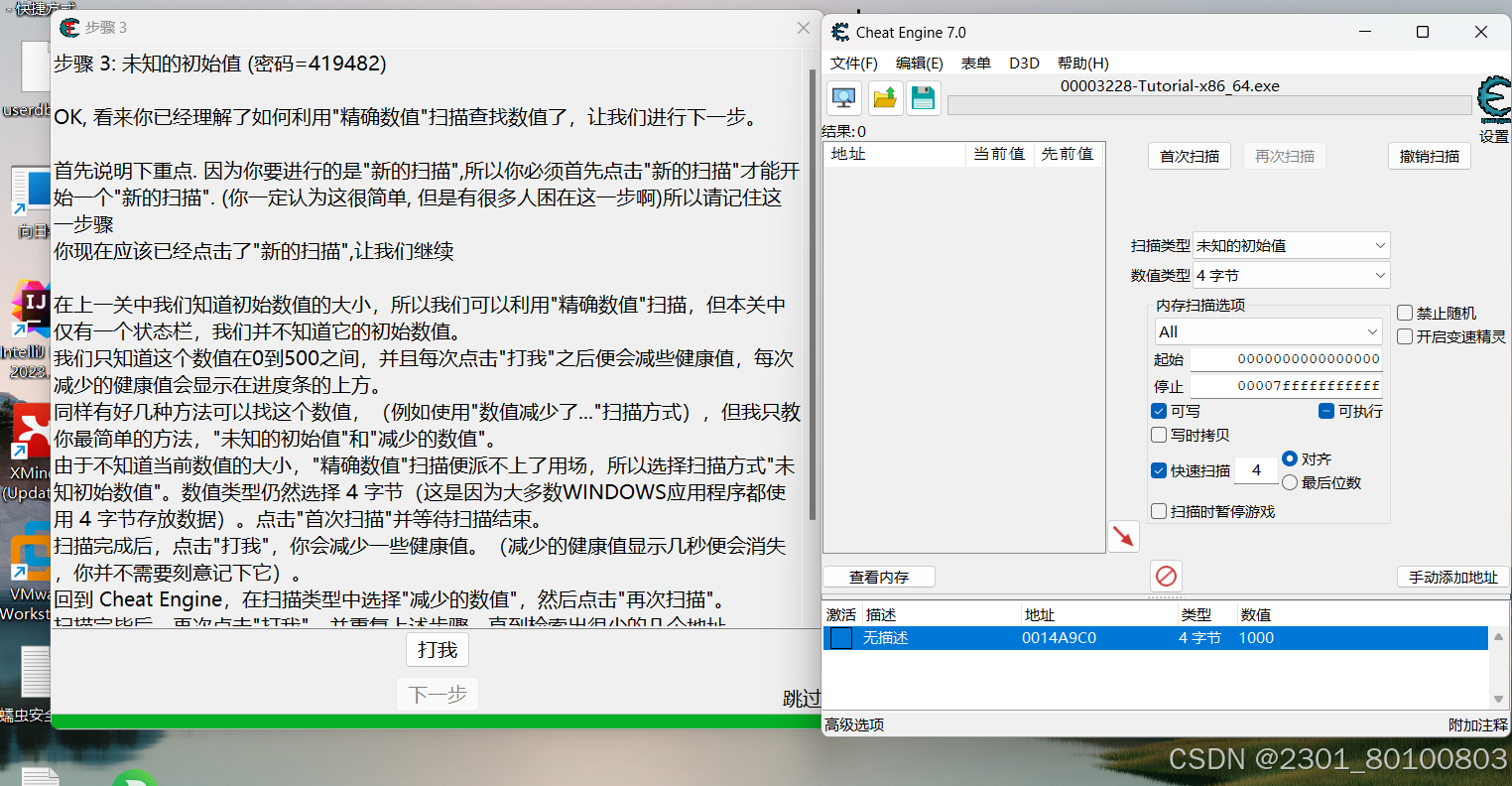Click the 撤销扫描 button
The height and width of the screenshot is (786, 1512).
(x=1430, y=156)
